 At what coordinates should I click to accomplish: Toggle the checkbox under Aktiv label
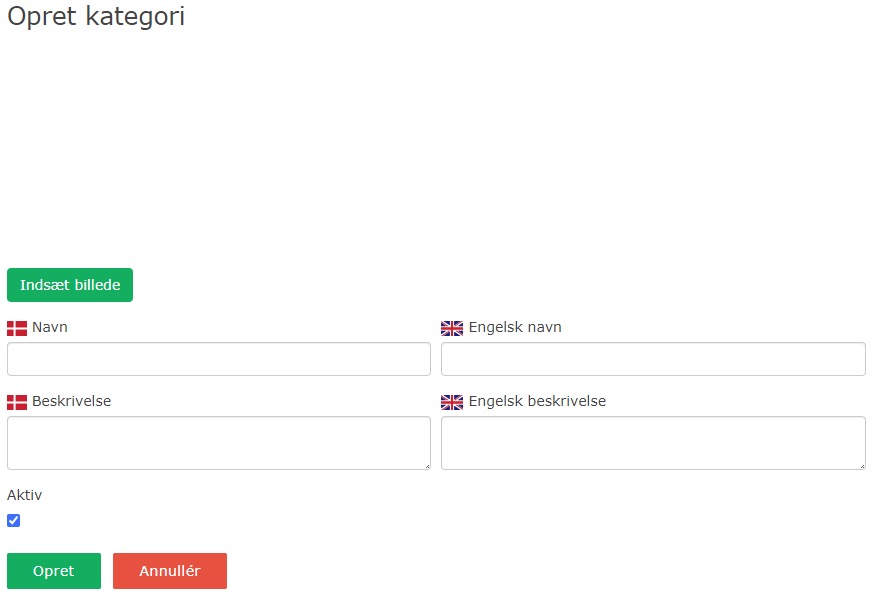click(x=14, y=520)
